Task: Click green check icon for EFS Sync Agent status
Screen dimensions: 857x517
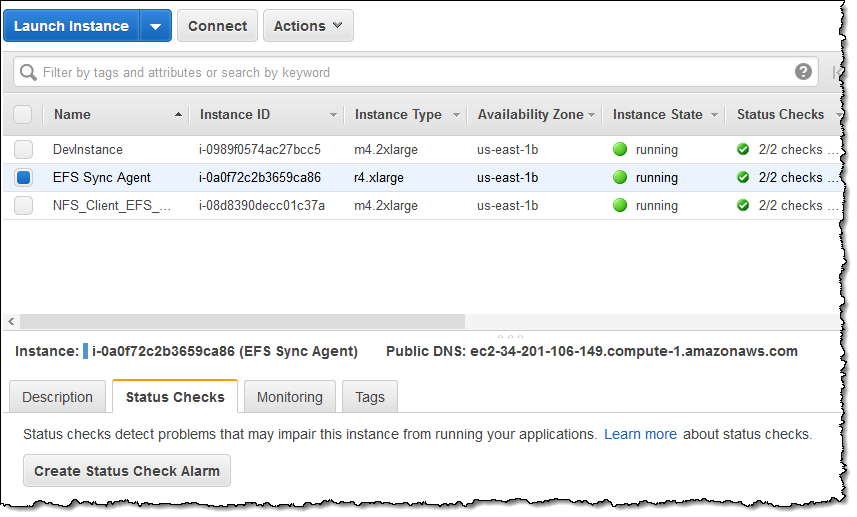Action: coord(743,178)
